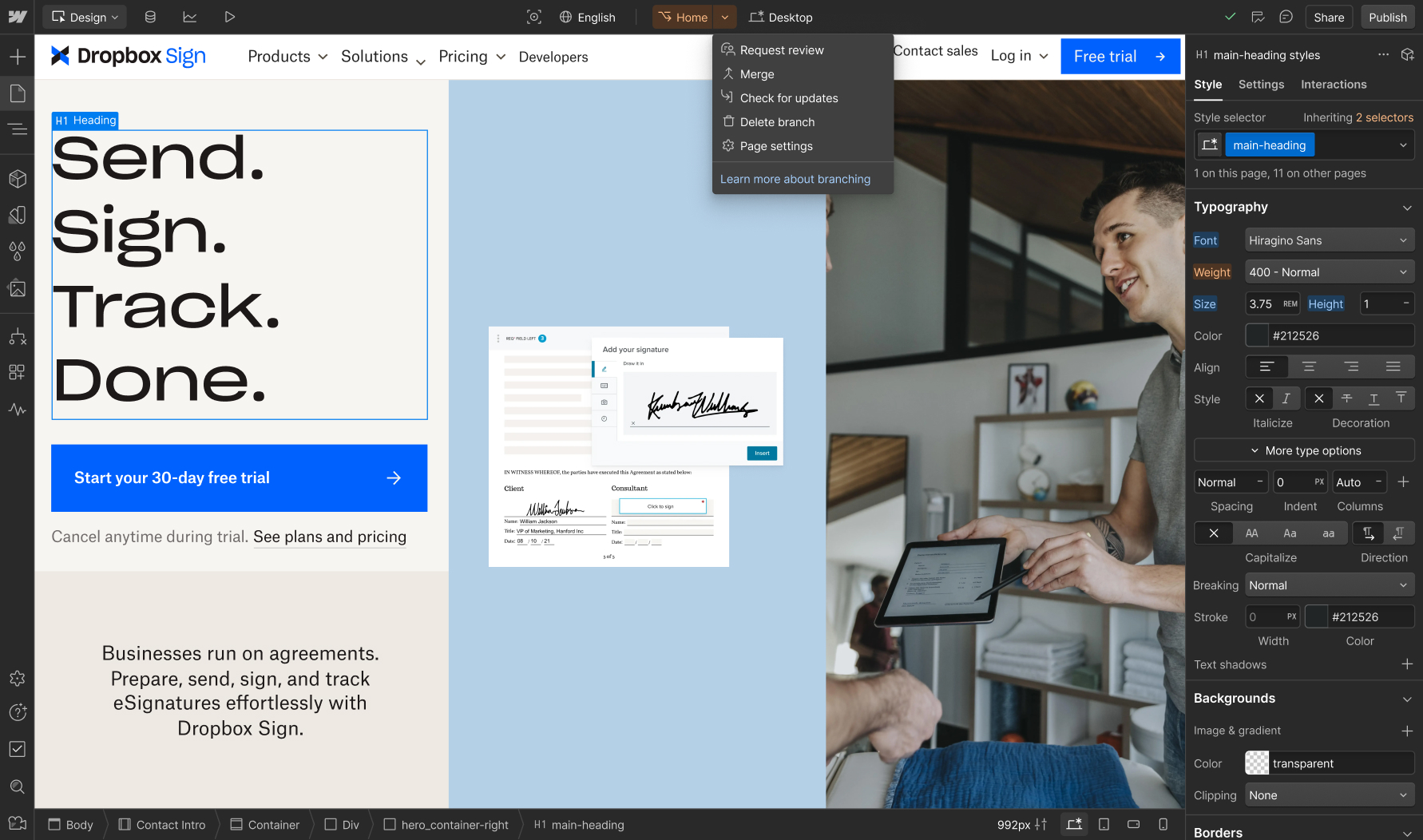Open the Font dropdown showing Hiragino Sans
This screenshot has width=1423, height=840.
tap(1329, 240)
